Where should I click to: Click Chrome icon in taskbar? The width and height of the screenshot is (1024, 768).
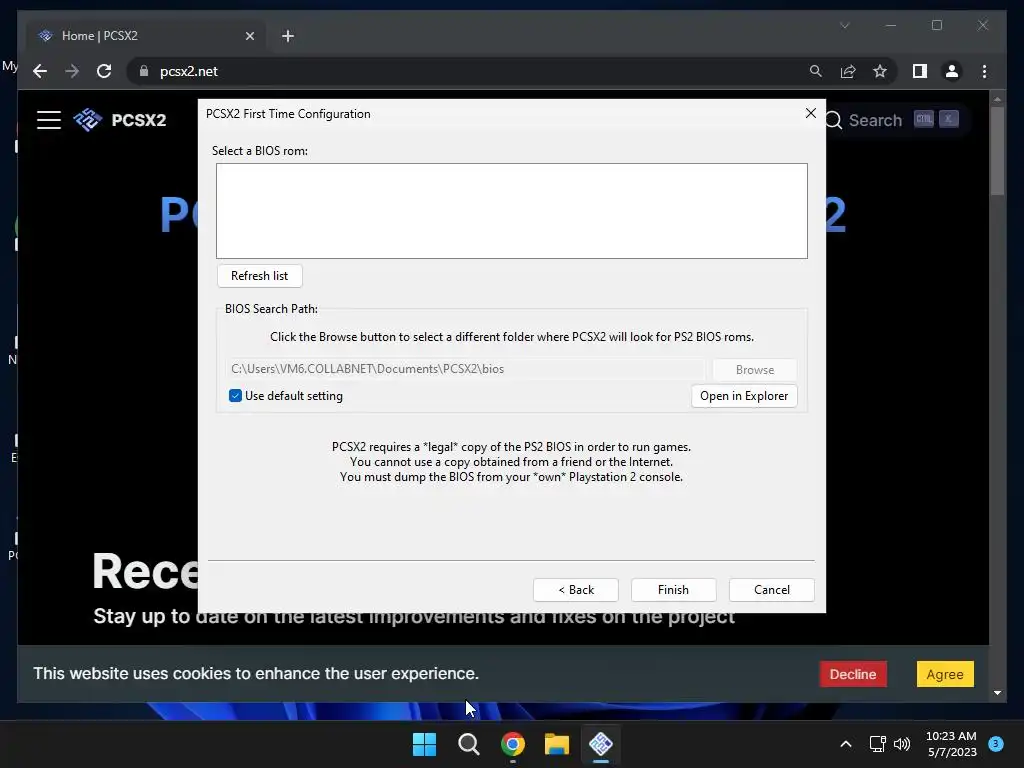pos(513,744)
